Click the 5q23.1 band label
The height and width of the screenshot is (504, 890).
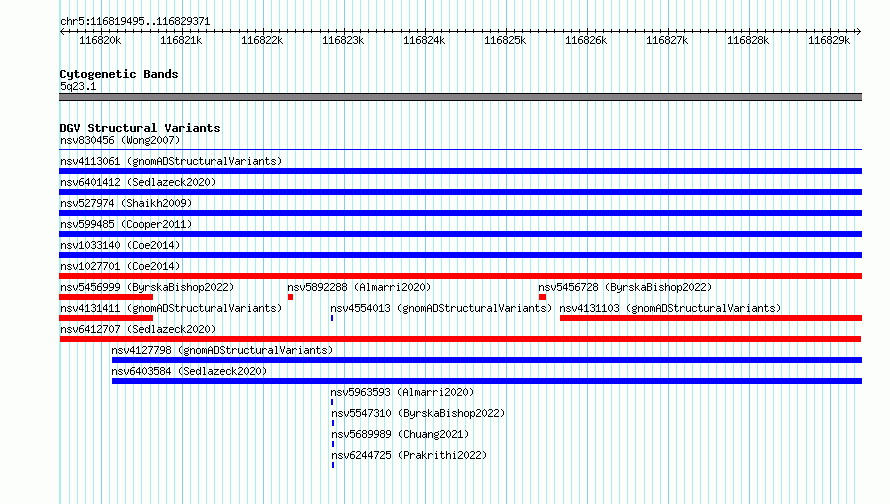[78, 86]
